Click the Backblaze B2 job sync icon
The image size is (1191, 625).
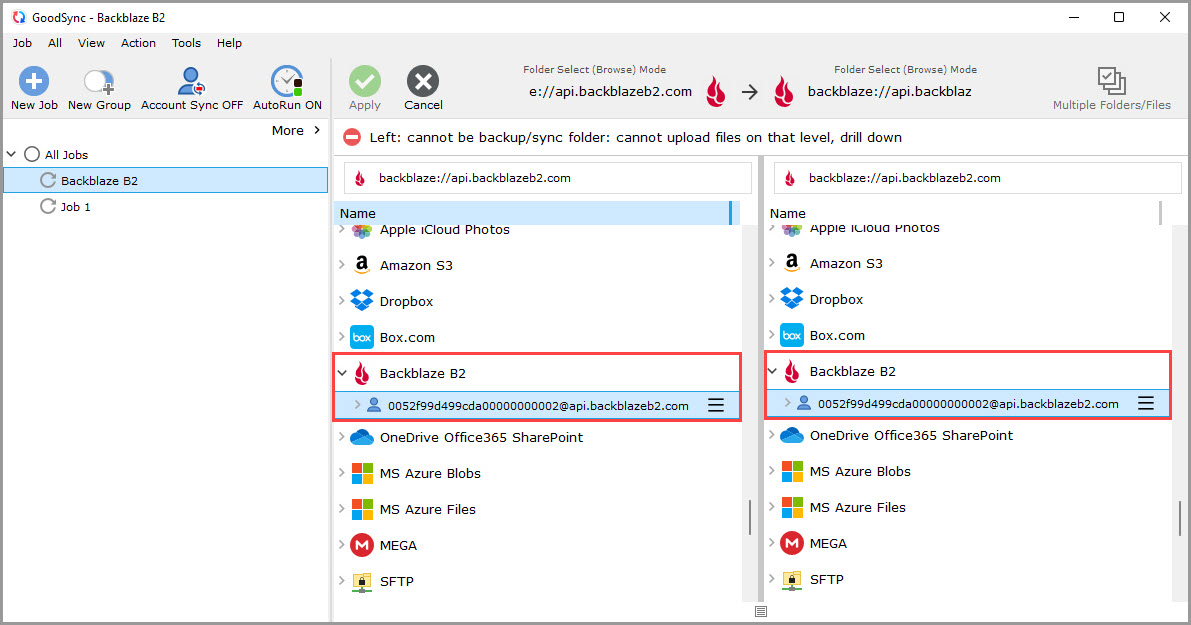pyautogui.click(x=48, y=180)
